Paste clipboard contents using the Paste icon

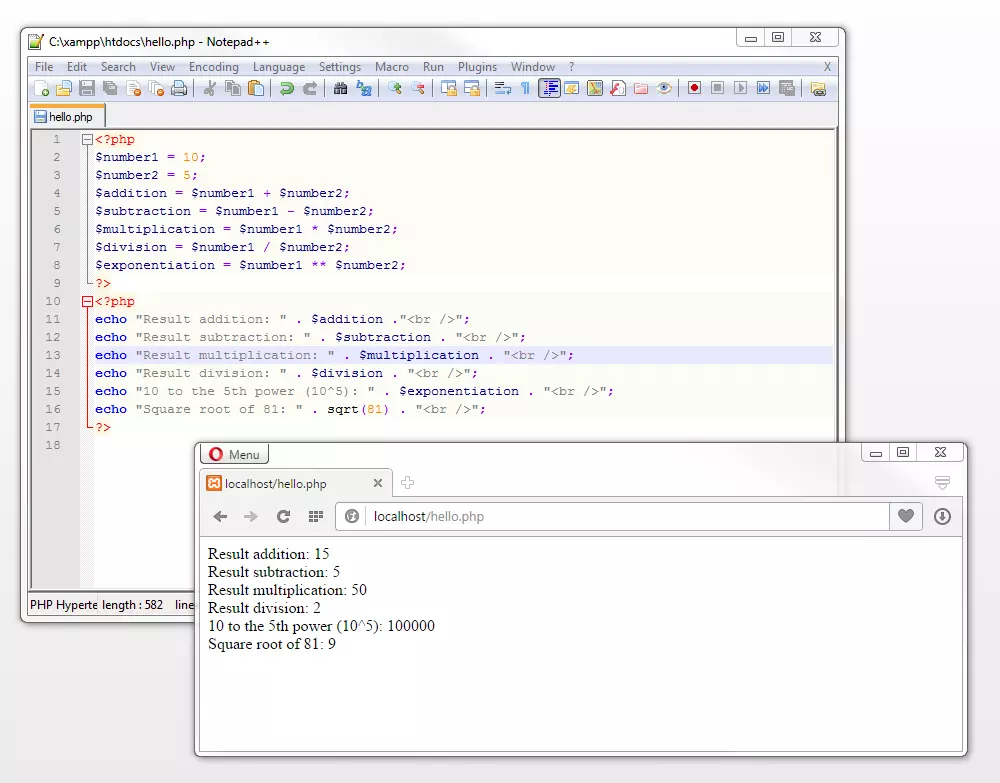click(x=254, y=88)
